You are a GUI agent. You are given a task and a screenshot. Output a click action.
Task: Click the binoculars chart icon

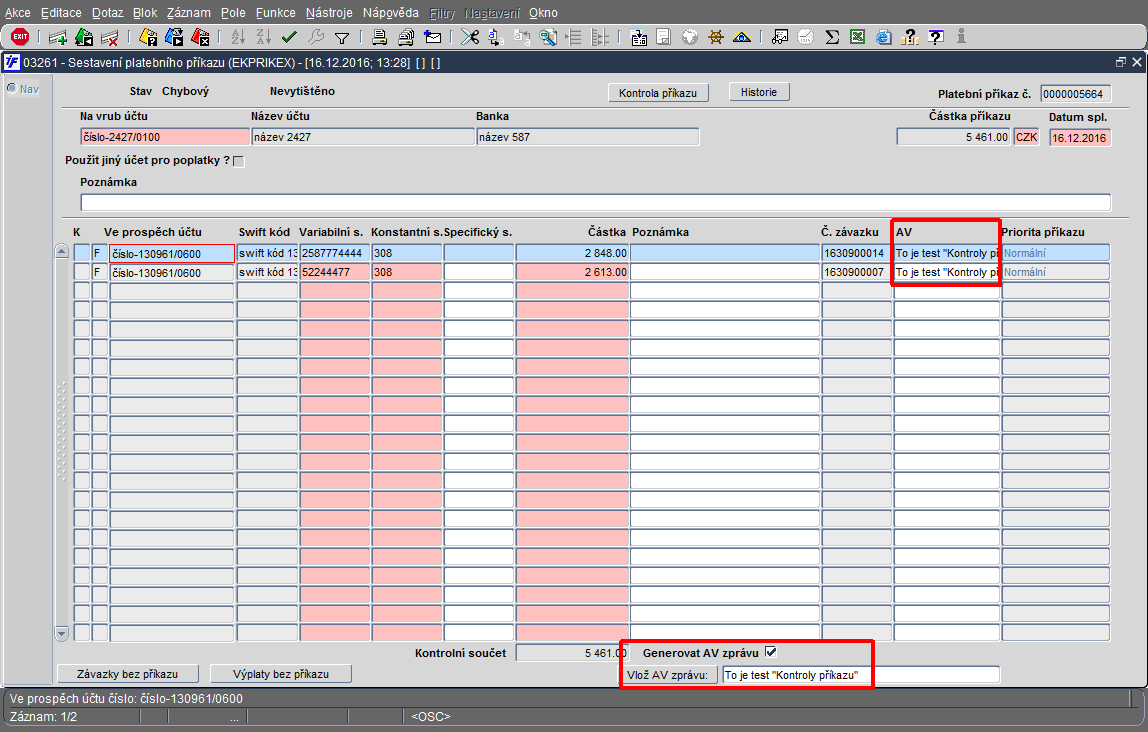pyautogui.click(x=780, y=37)
